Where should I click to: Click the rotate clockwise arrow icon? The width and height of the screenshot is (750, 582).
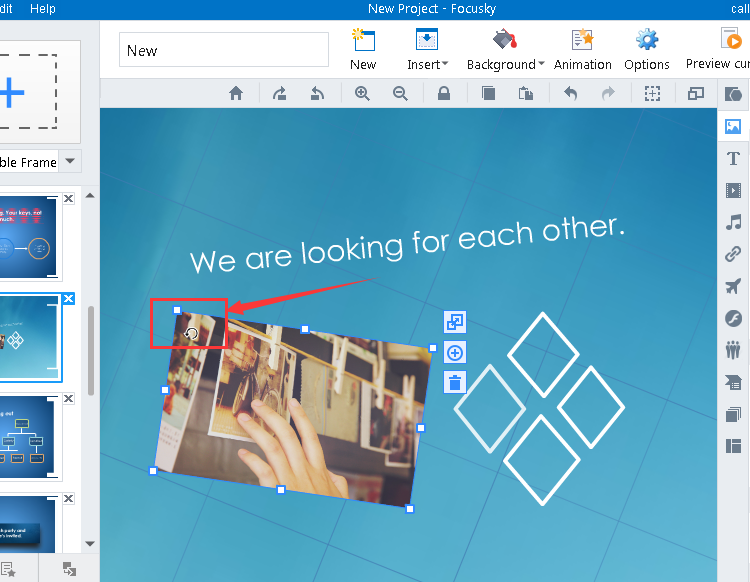click(x=280, y=93)
